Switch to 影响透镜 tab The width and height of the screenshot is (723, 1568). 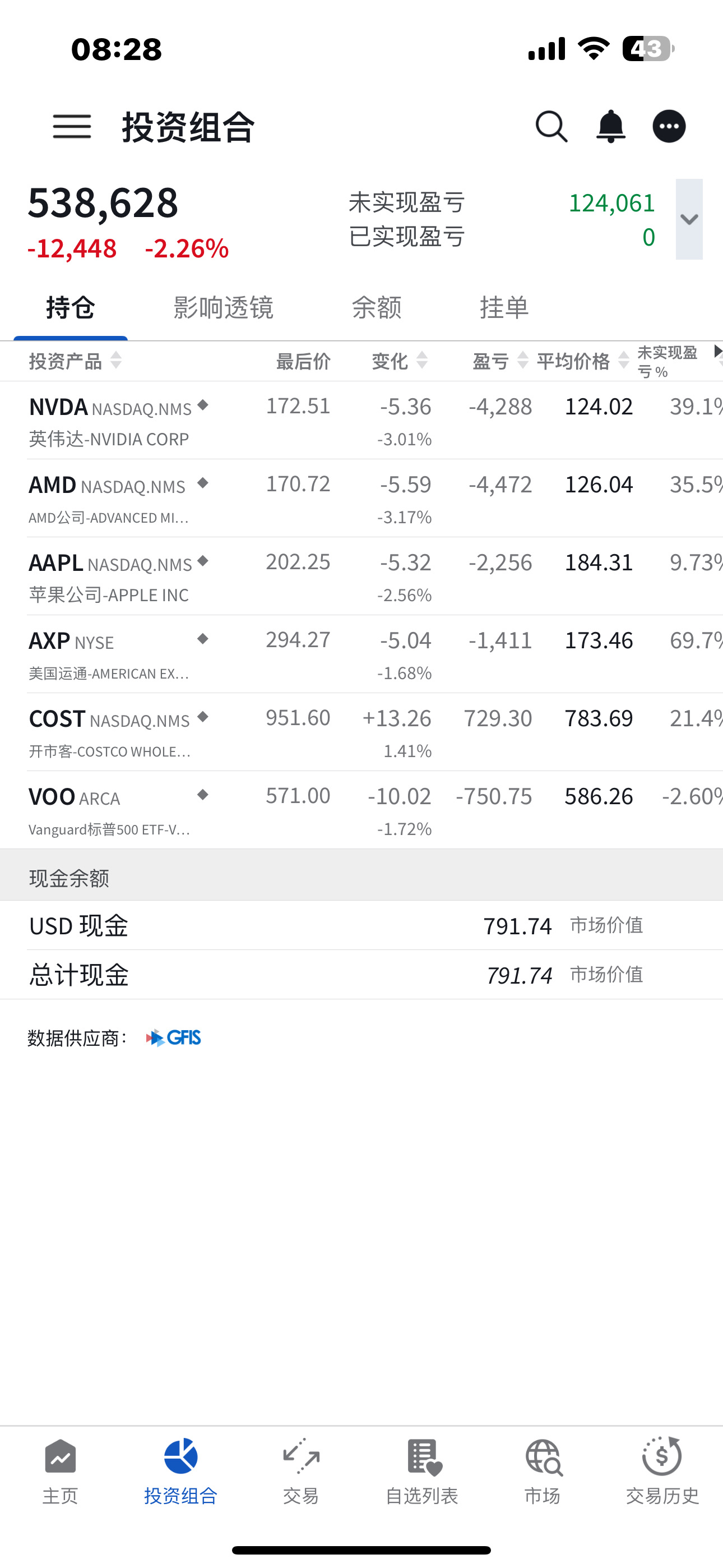[x=224, y=307]
